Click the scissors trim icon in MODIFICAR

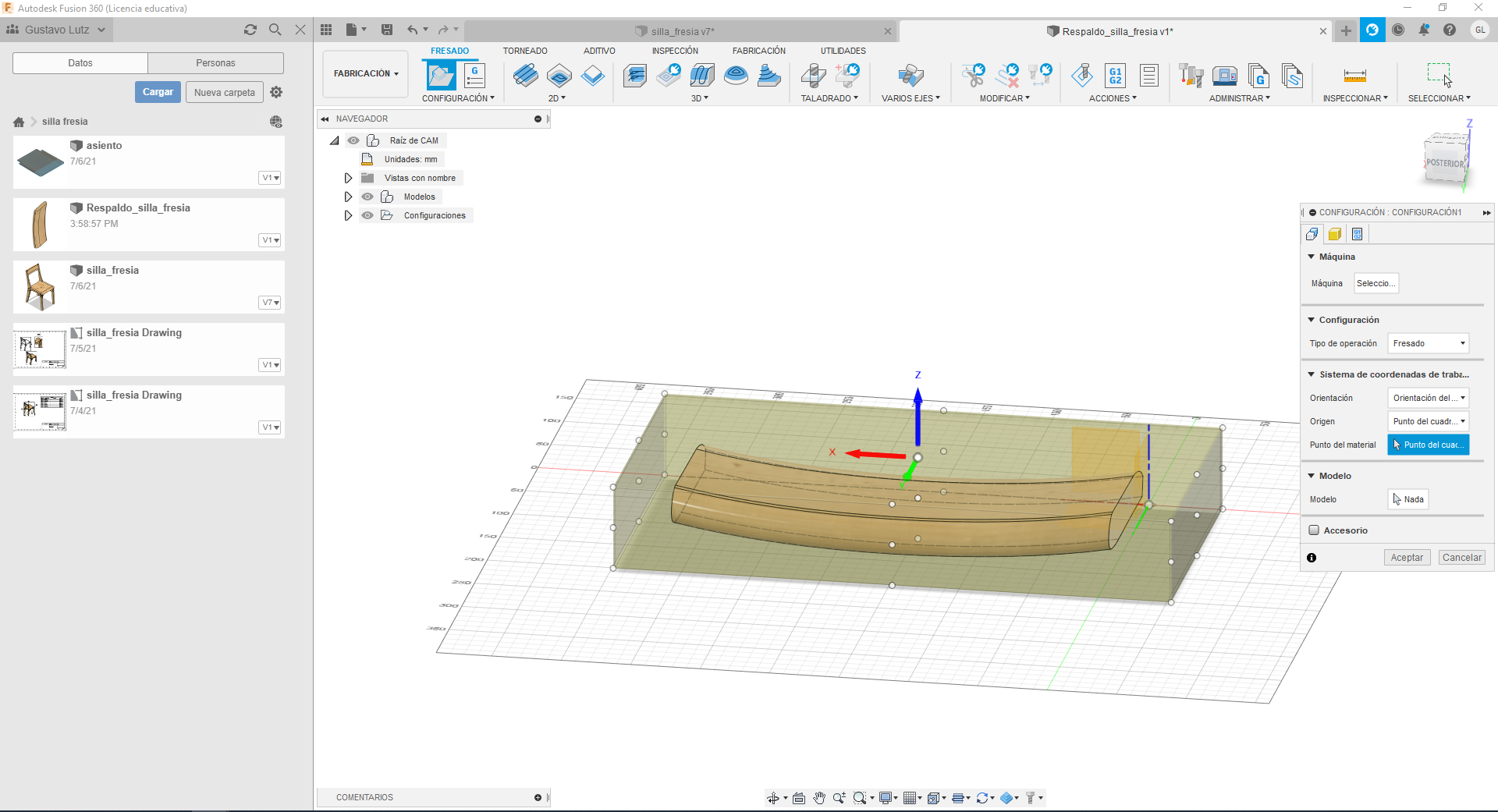[973, 76]
